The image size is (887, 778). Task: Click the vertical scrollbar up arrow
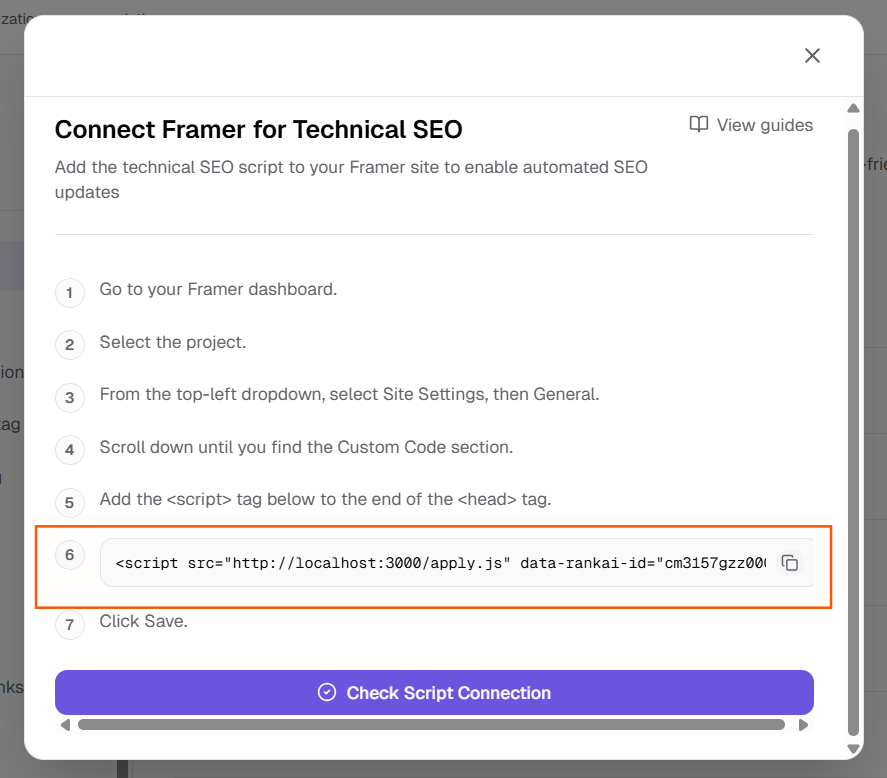pyautogui.click(x=853, y=108)
